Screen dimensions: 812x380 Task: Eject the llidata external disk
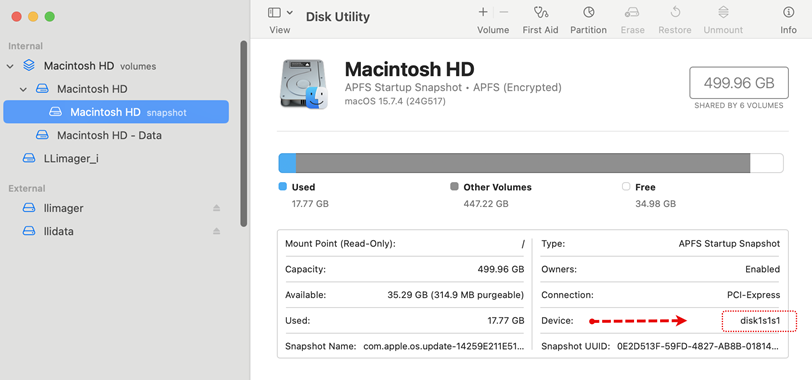tap(216, 231)
